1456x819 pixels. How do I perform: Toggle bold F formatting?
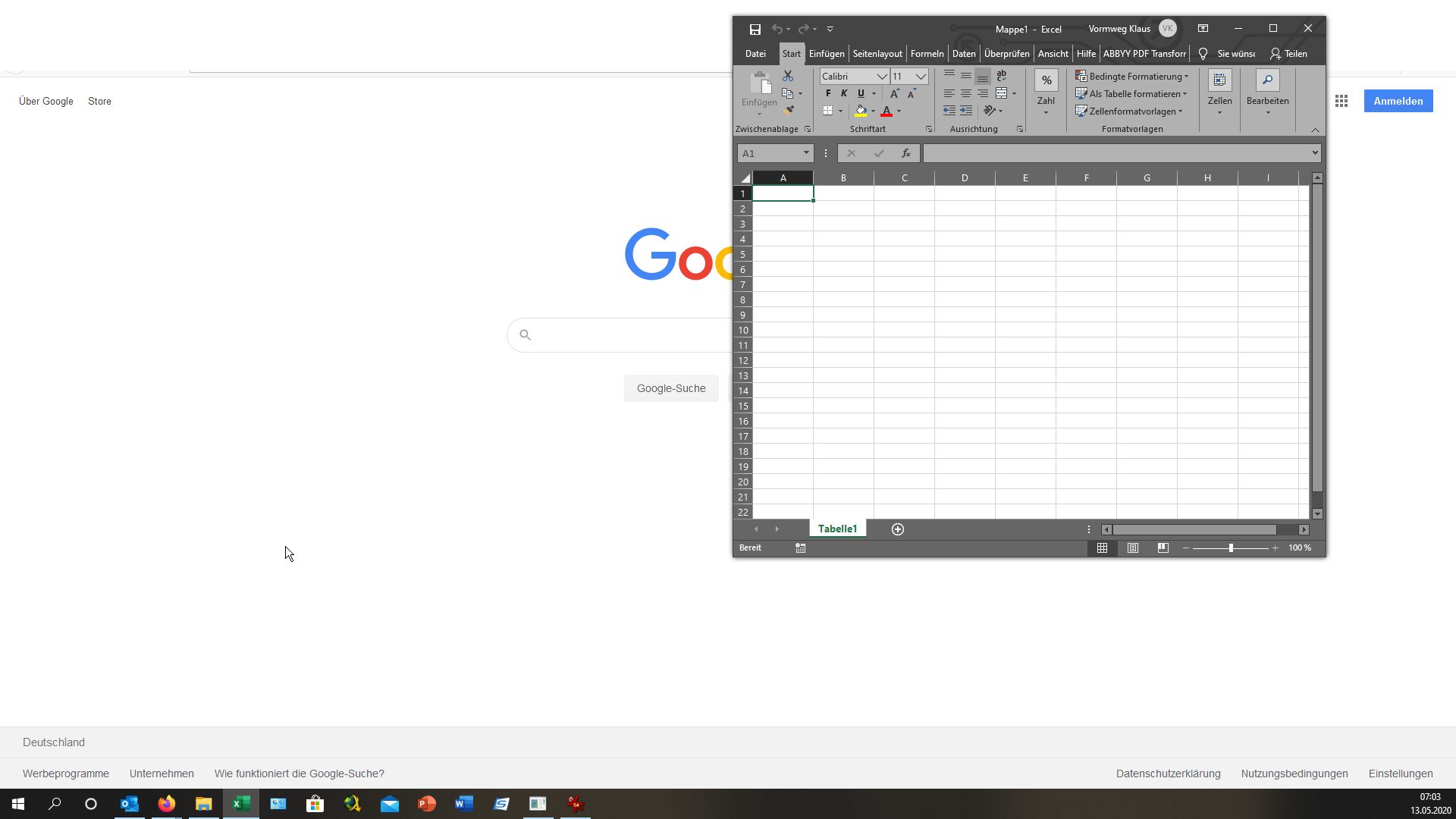pyautogui.click(x=828, y=93)
